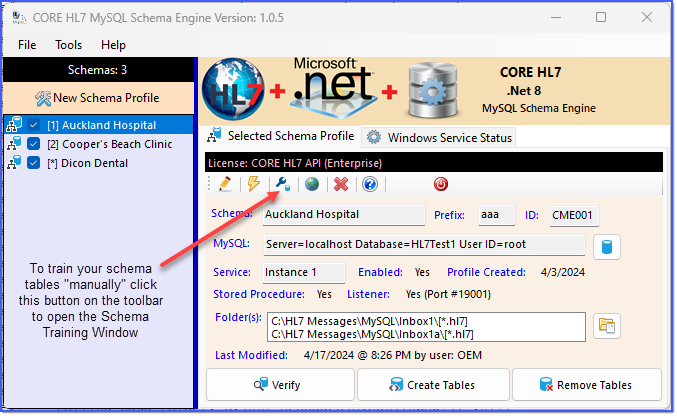Click the Microsoft .net logo in banner
This screenshot has width=677, height=416.
click(332, 86)
